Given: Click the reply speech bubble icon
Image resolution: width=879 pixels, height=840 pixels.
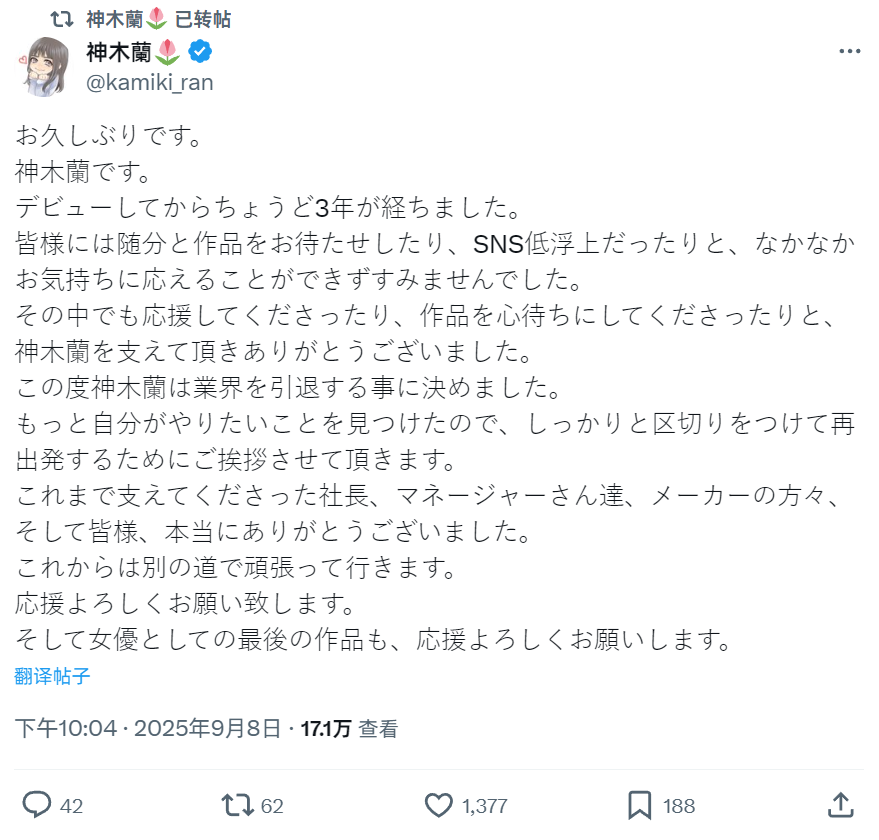Looking at the screenshot, I should pos(37,805).
